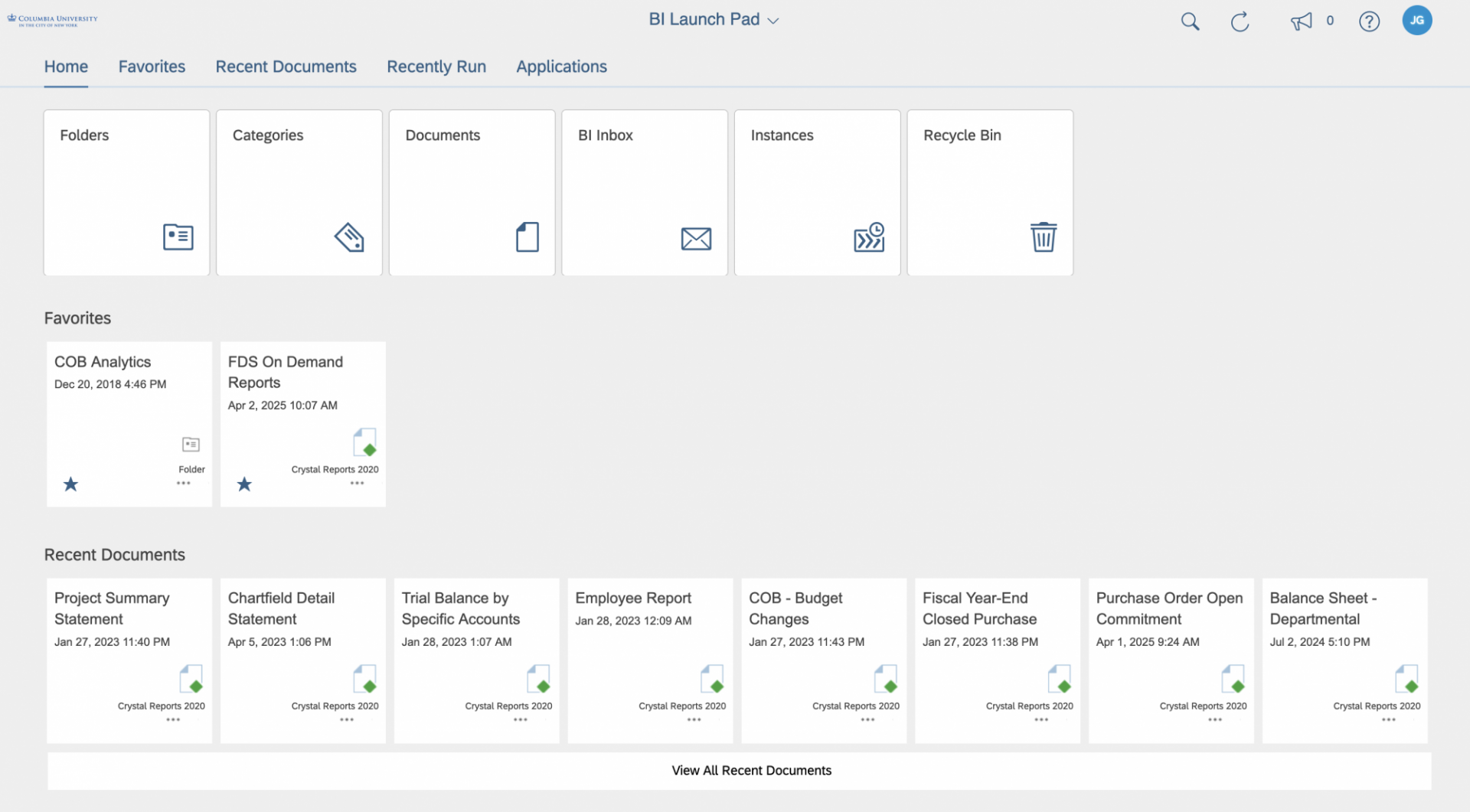1470x812 pixels.
Task: Click the refresh icon in header
Action: click(x=1240, y=21)
